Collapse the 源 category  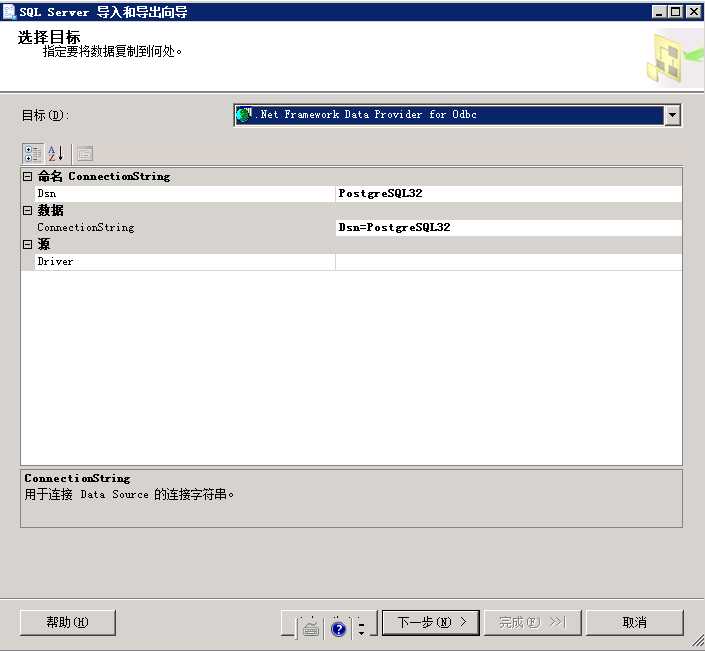click(x=27, y=244)
